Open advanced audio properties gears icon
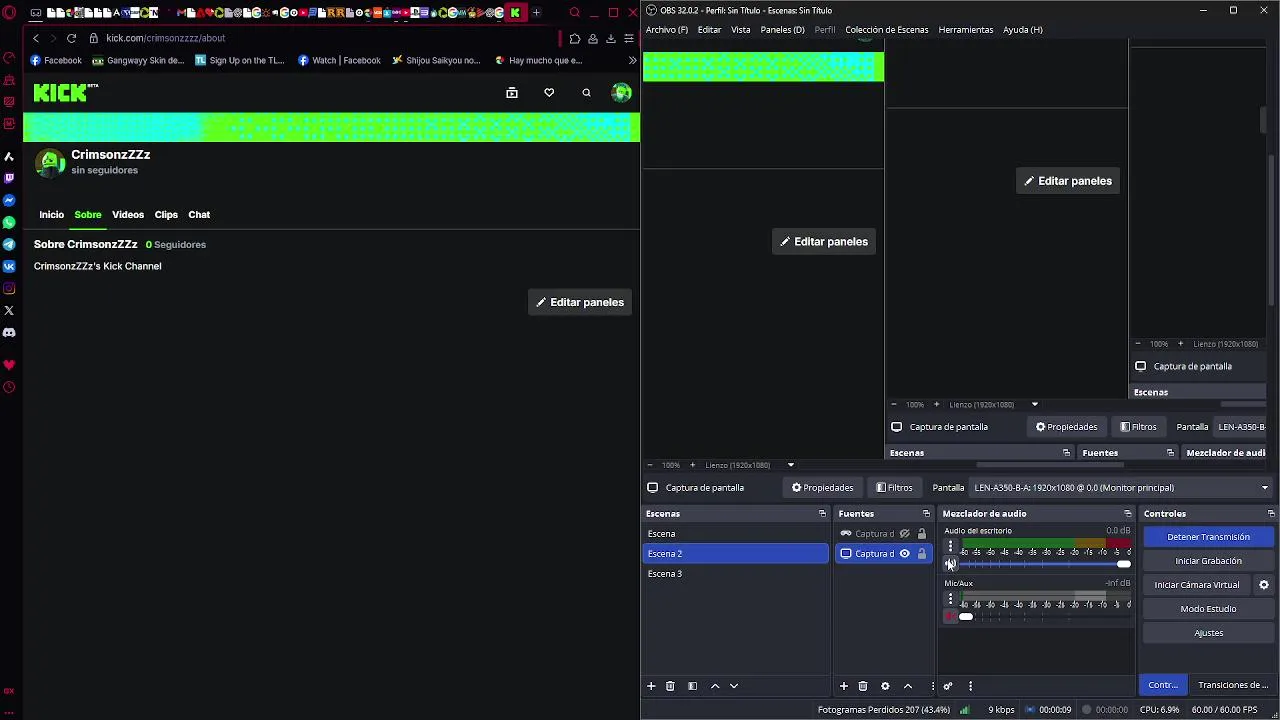1280x720 pixels. click(948, 686)
